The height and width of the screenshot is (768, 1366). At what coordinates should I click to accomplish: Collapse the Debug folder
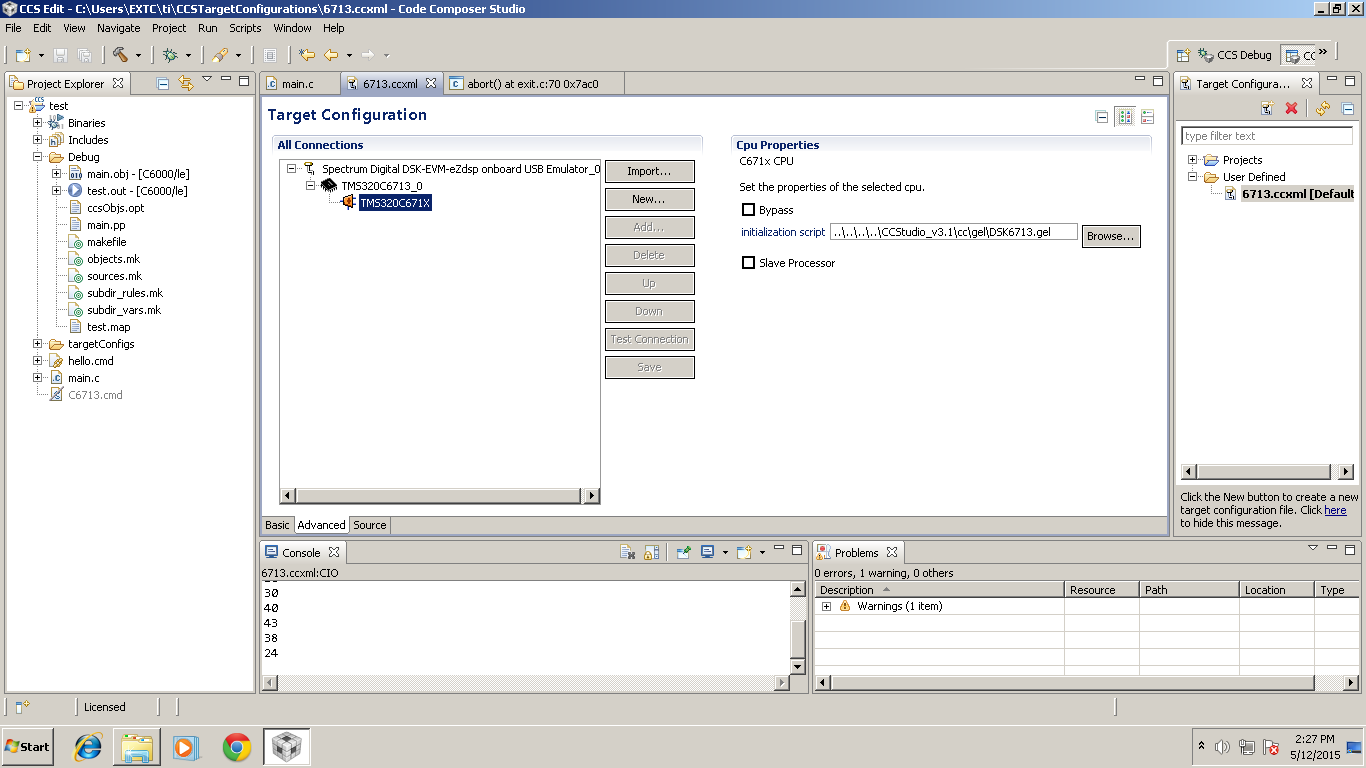point(38,157)
